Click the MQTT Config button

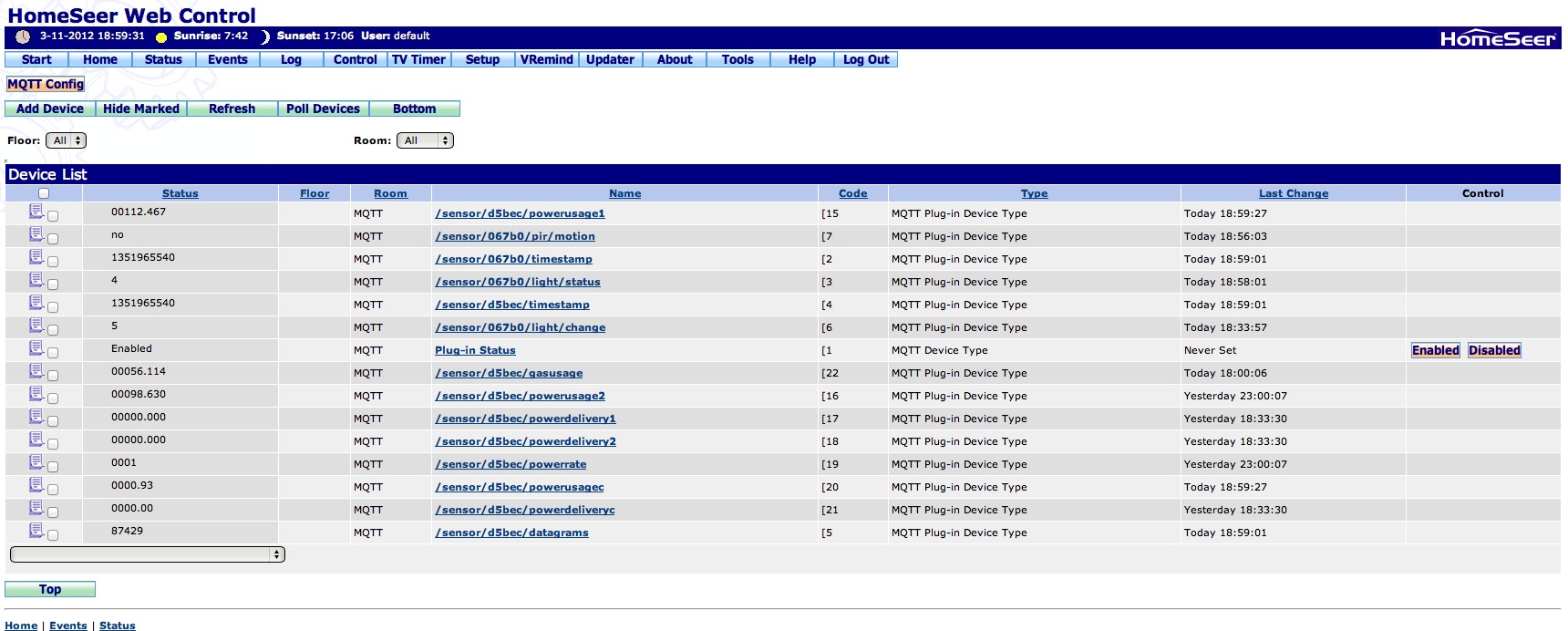(x=46, y=84)
